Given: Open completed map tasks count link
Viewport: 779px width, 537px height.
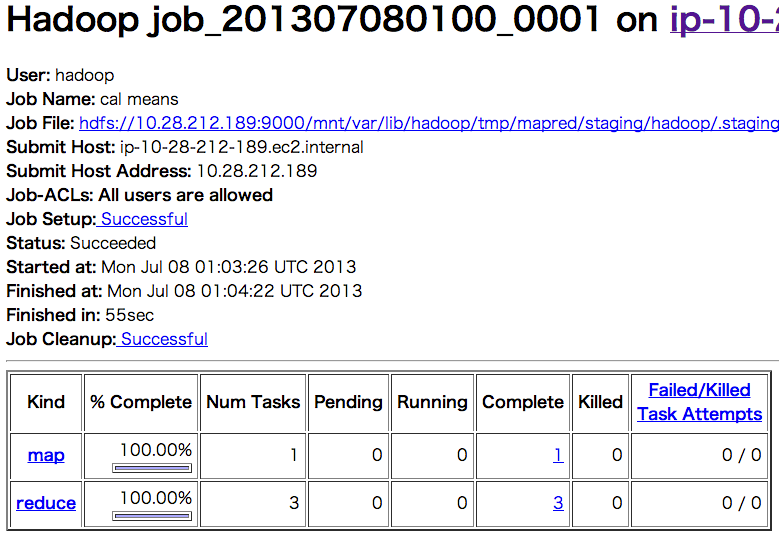Looking at the screenshot, I should point(558,455).
